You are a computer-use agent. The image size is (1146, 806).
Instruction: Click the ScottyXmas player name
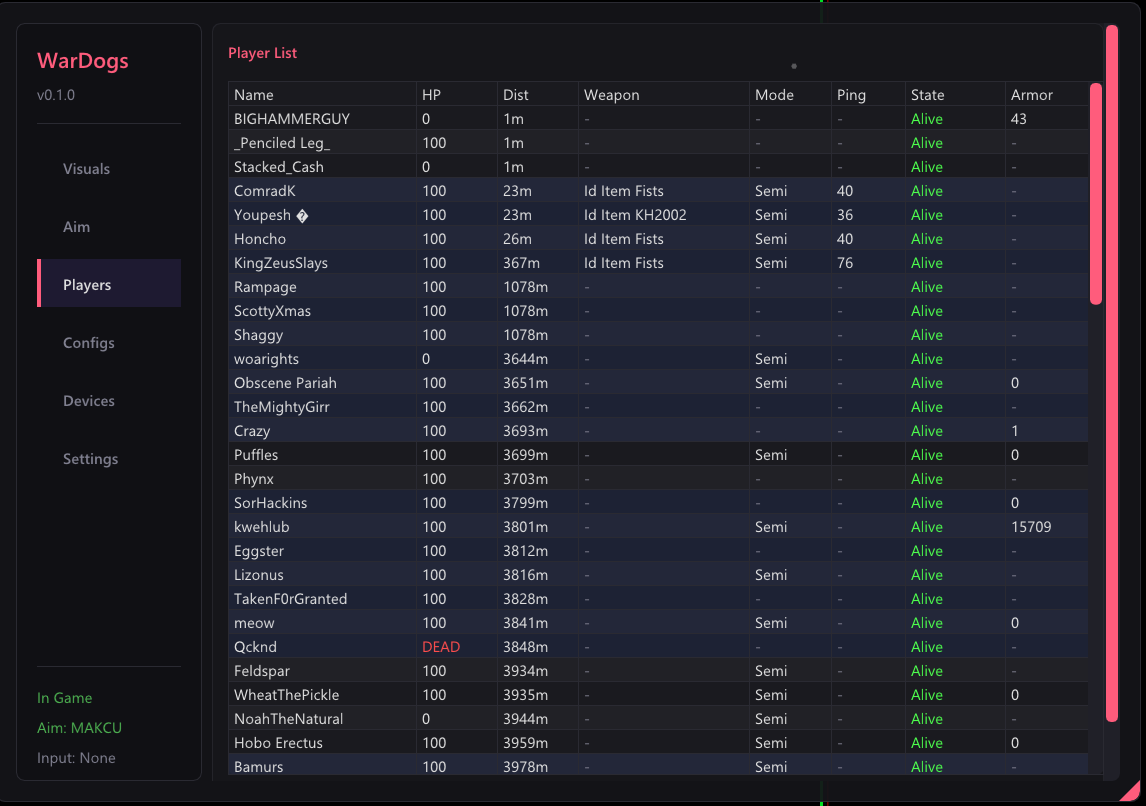click(x=273, y=311)
